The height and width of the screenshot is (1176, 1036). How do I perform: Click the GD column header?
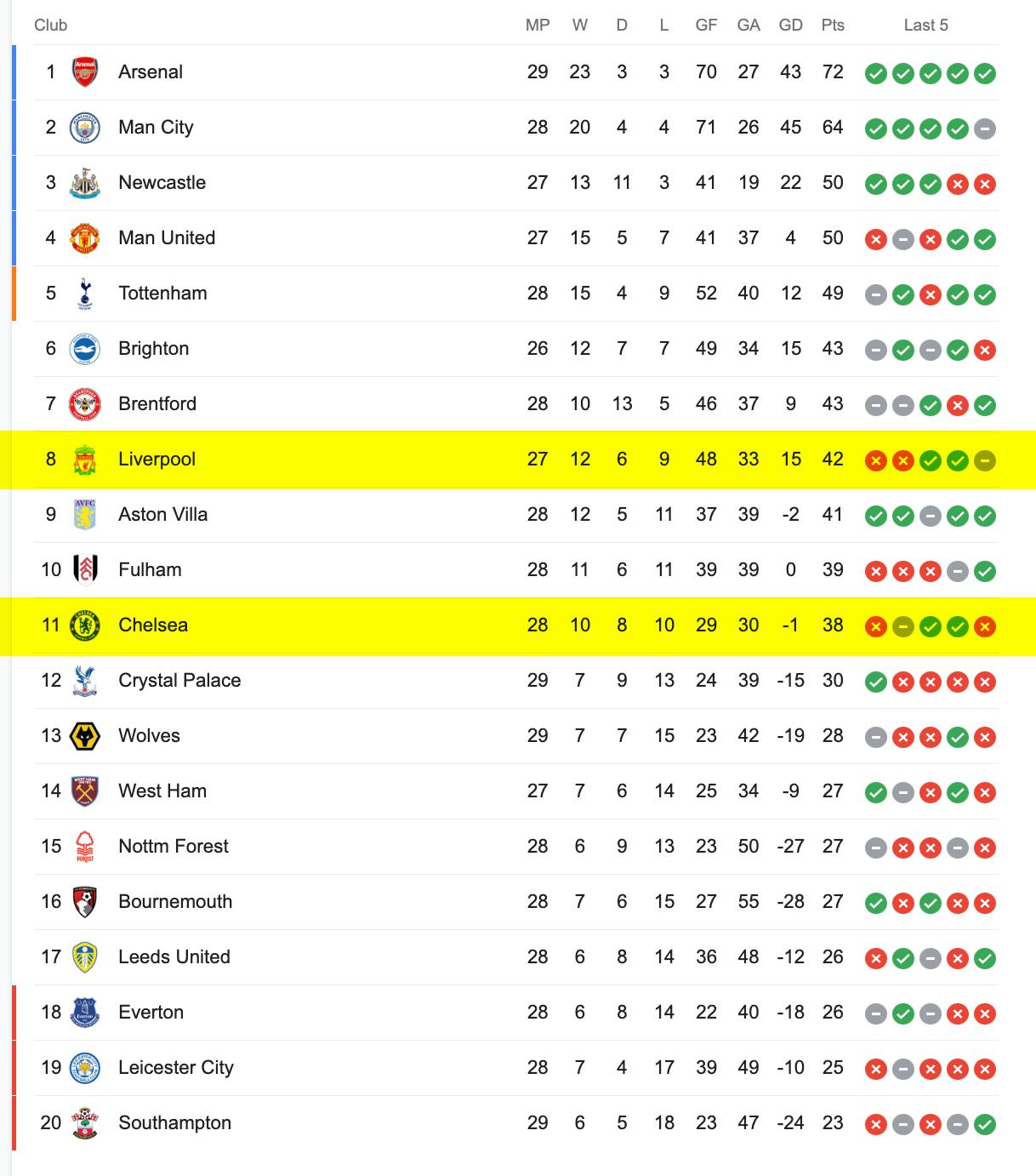click(791, 25)
